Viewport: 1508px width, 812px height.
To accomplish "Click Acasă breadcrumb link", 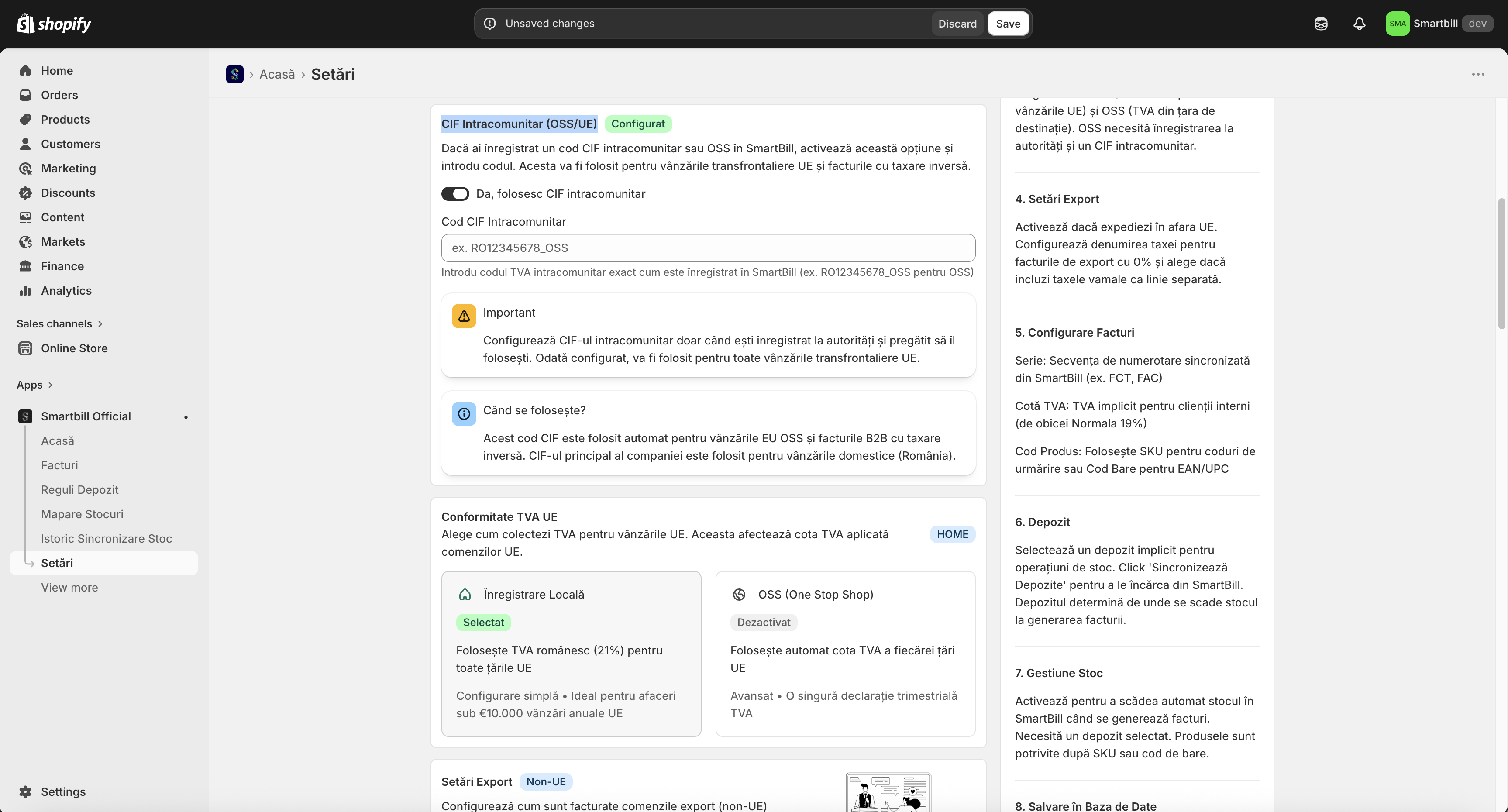I will coord(277,74).
